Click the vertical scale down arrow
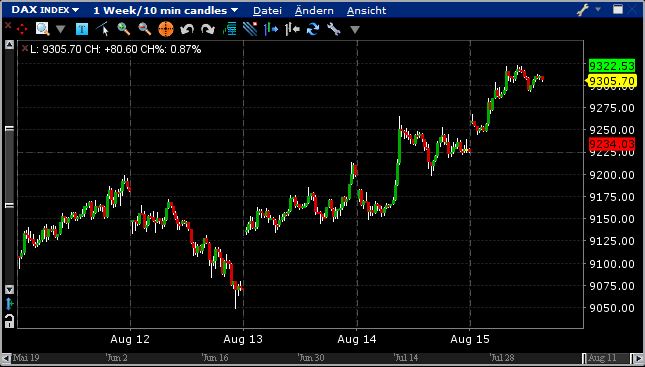 (9, 289)
